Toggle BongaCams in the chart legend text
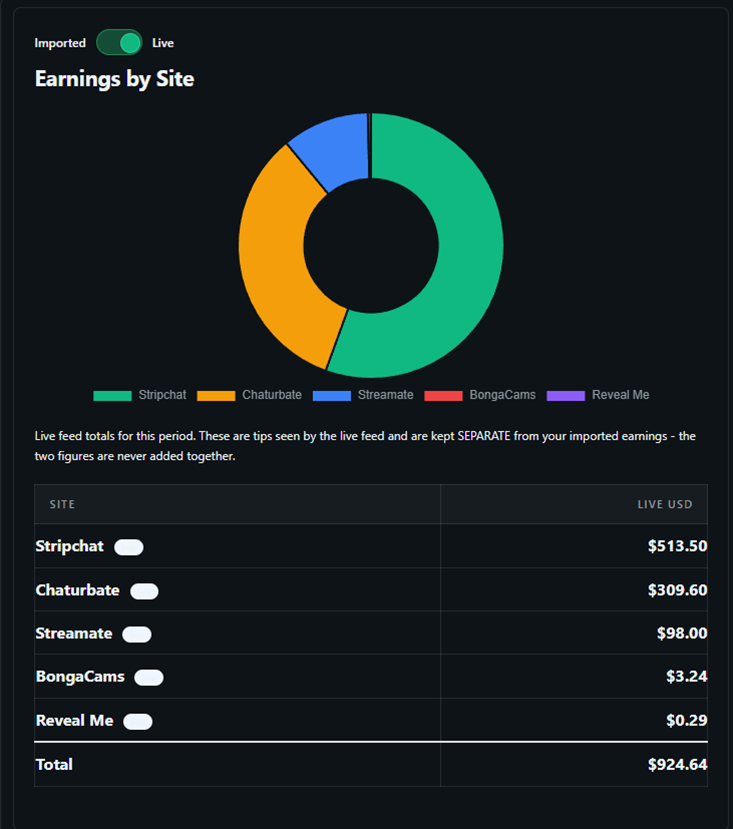This screenshot has height=829, width=733. [502, 395]
